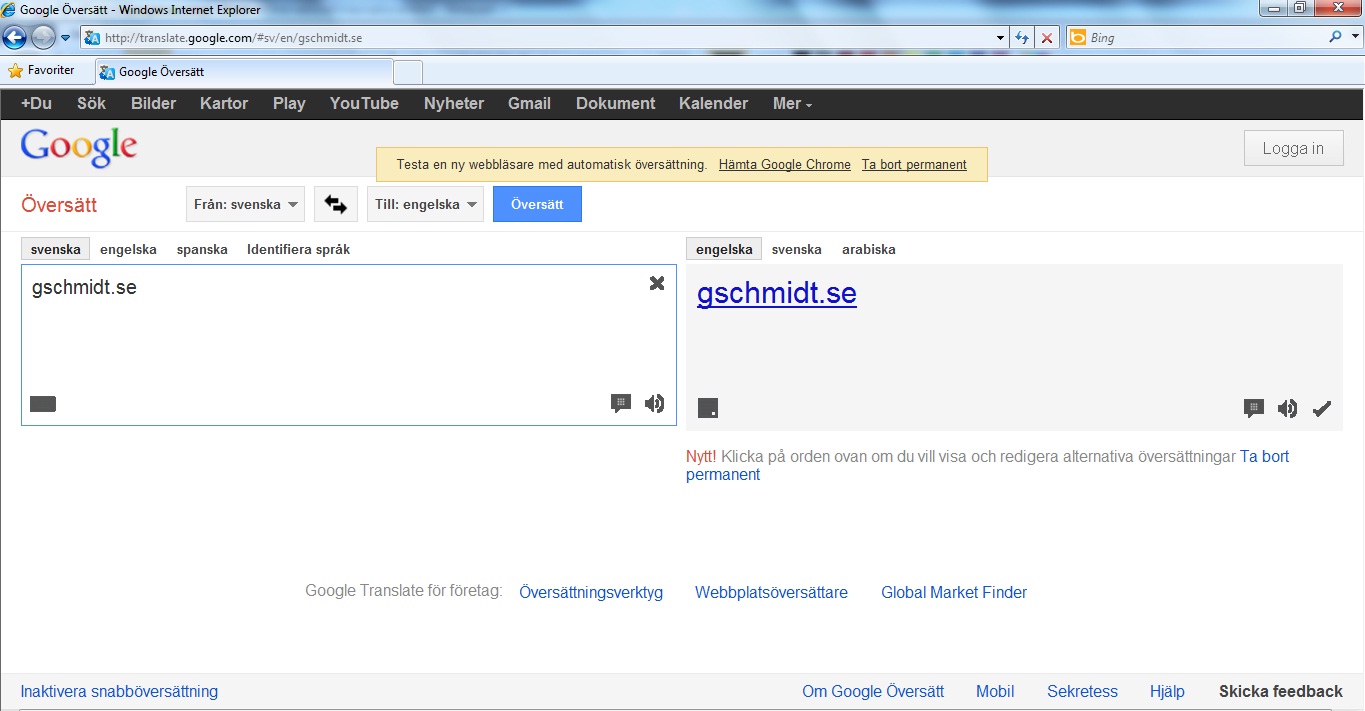
Task: Rate translation with checkmark icon
Action: point(1322,408)
